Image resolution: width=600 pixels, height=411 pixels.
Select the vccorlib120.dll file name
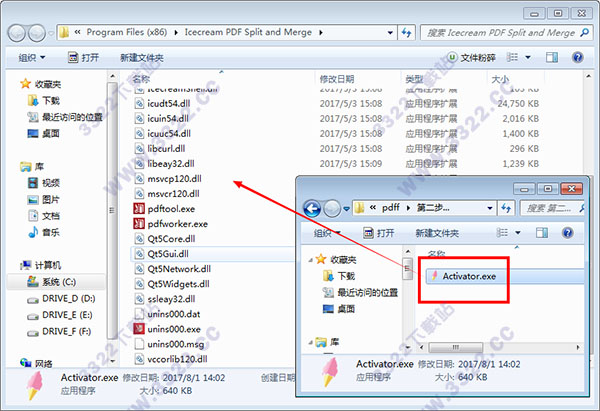177,359
